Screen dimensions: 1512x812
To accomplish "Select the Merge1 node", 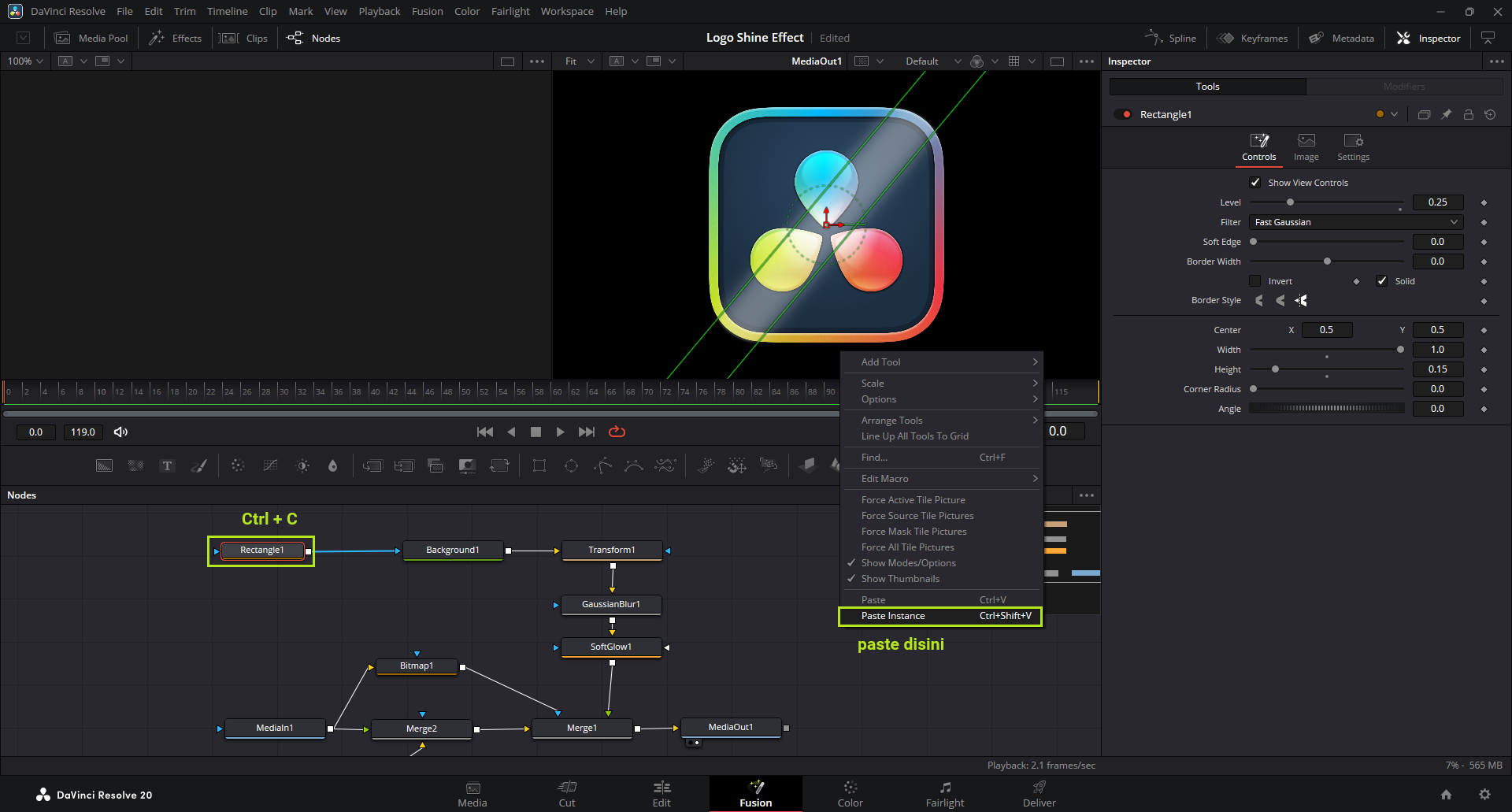I will [582, 728].
